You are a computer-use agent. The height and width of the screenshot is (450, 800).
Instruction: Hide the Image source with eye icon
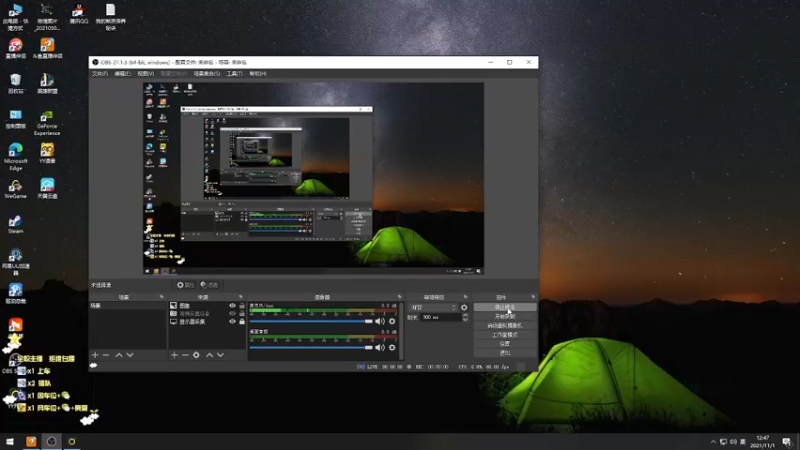click(232, 306)
